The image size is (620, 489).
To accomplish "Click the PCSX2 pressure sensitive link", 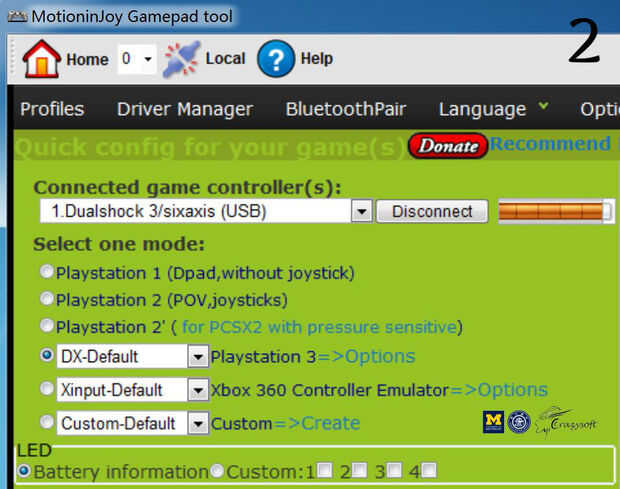I will [319, 327].
